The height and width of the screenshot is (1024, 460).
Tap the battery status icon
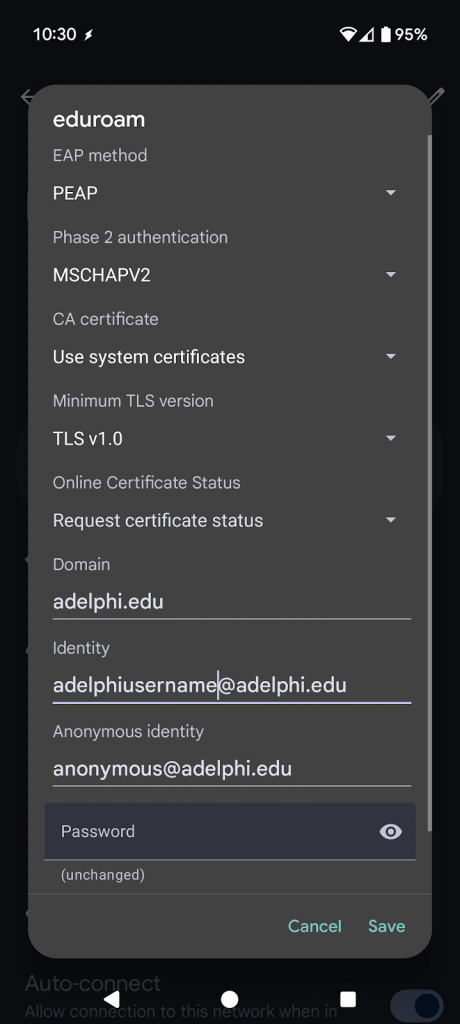(386, 35)
